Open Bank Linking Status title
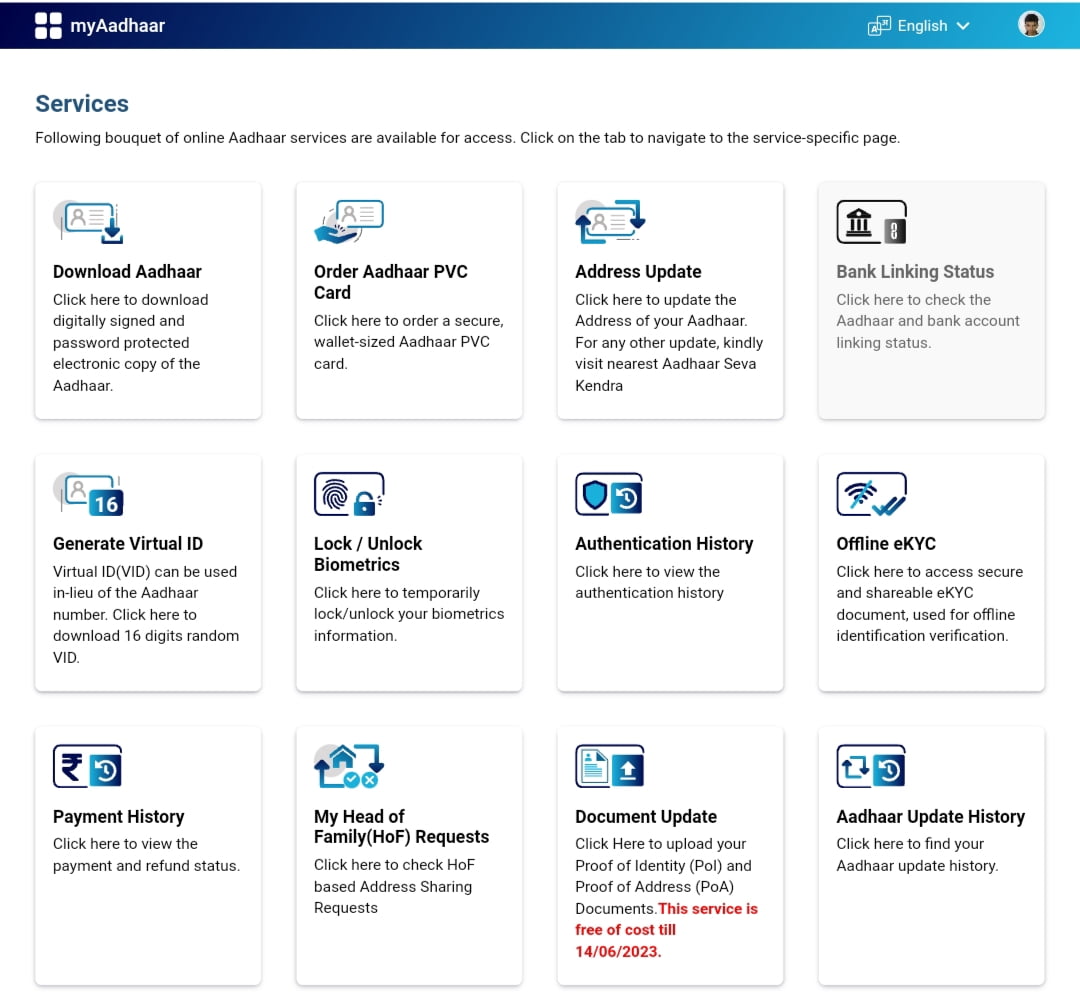 coord(915,271)
